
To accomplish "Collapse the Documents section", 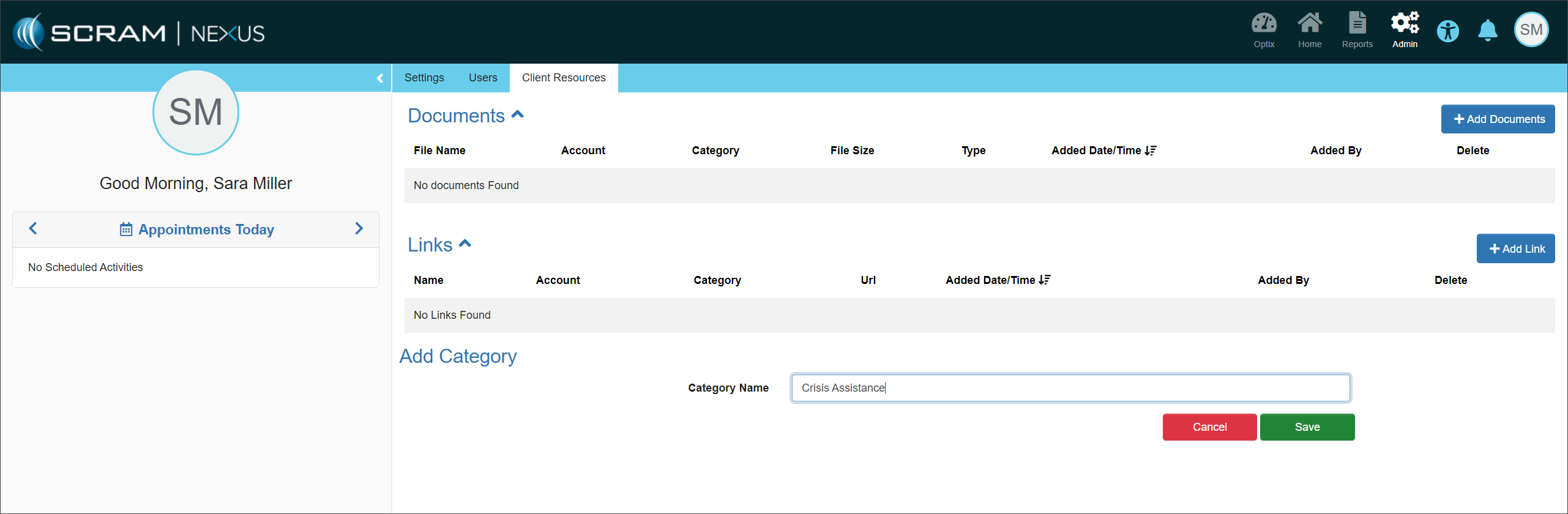I will pos(517,114).
